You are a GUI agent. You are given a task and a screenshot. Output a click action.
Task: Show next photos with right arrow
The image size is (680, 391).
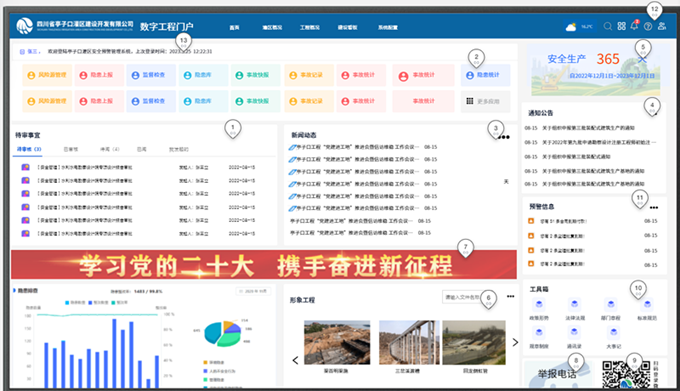515,342
